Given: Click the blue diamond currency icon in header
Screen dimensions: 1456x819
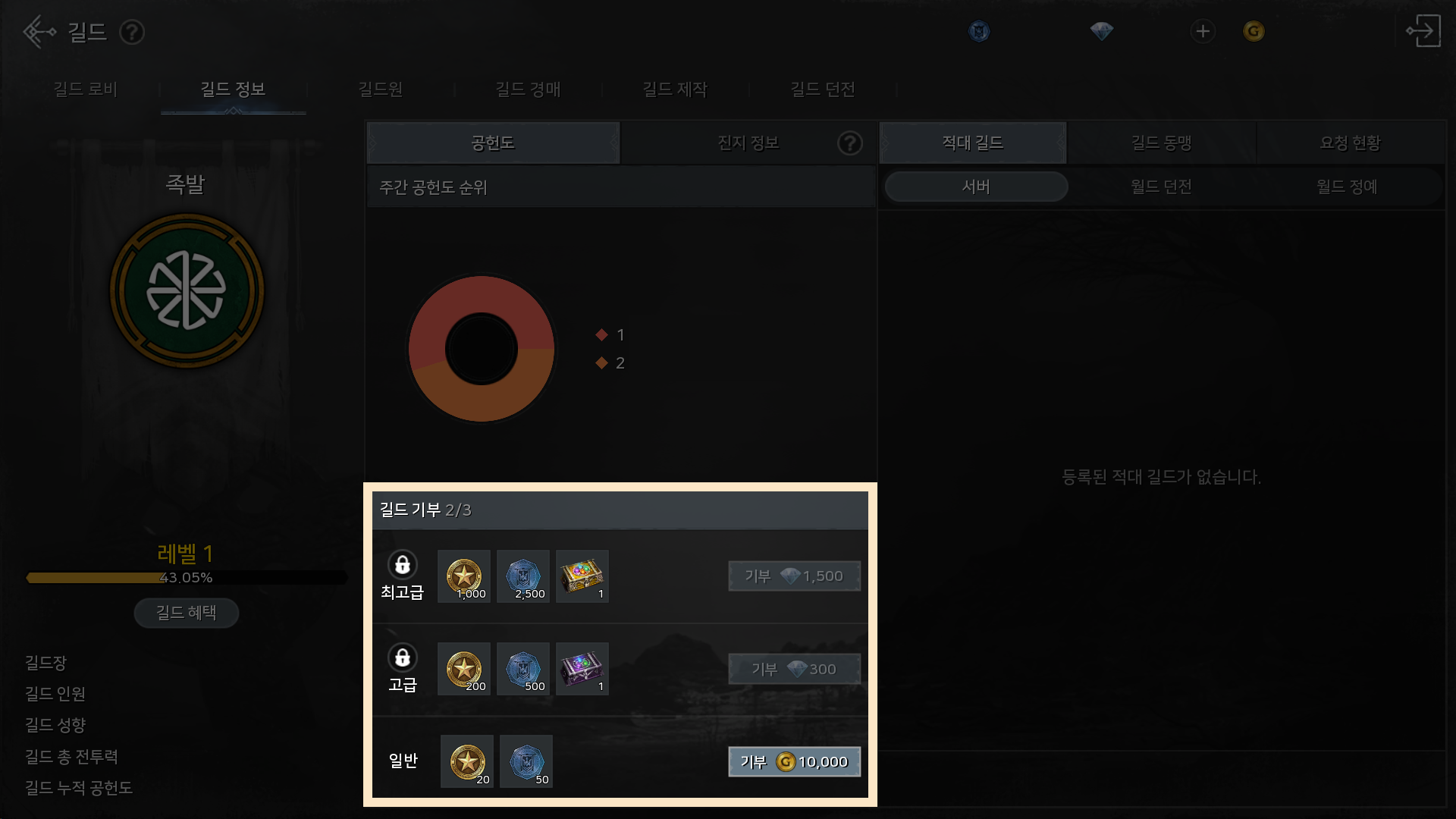Looking at the screenshot, I should click(1101, 31).
